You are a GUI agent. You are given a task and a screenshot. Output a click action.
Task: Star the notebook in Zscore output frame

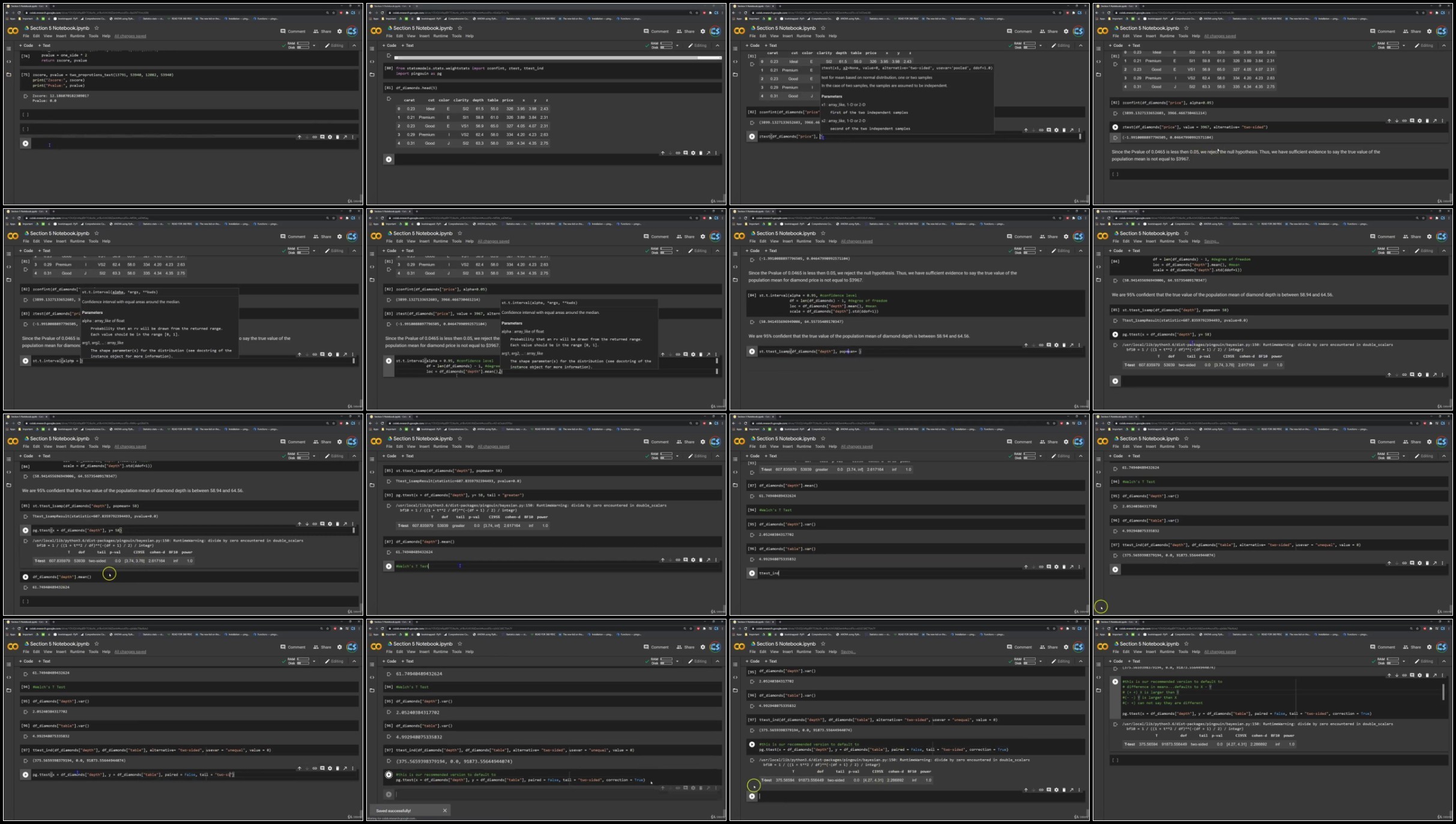tap(97, 28)
